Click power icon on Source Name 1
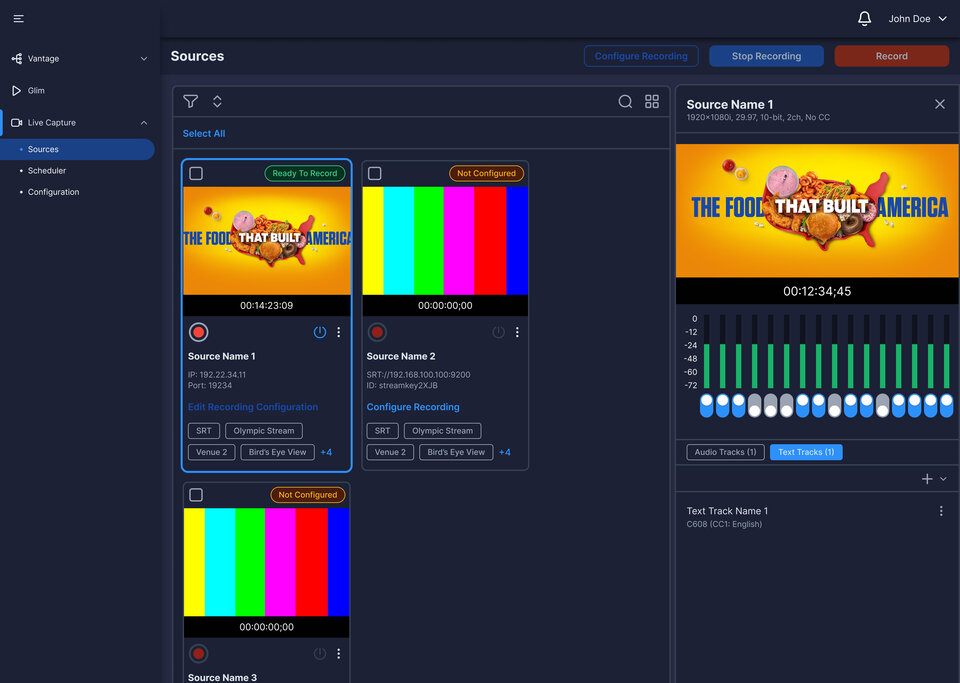Screen dimensions: 960x683 pyautogui.click(x=320, y=332)
